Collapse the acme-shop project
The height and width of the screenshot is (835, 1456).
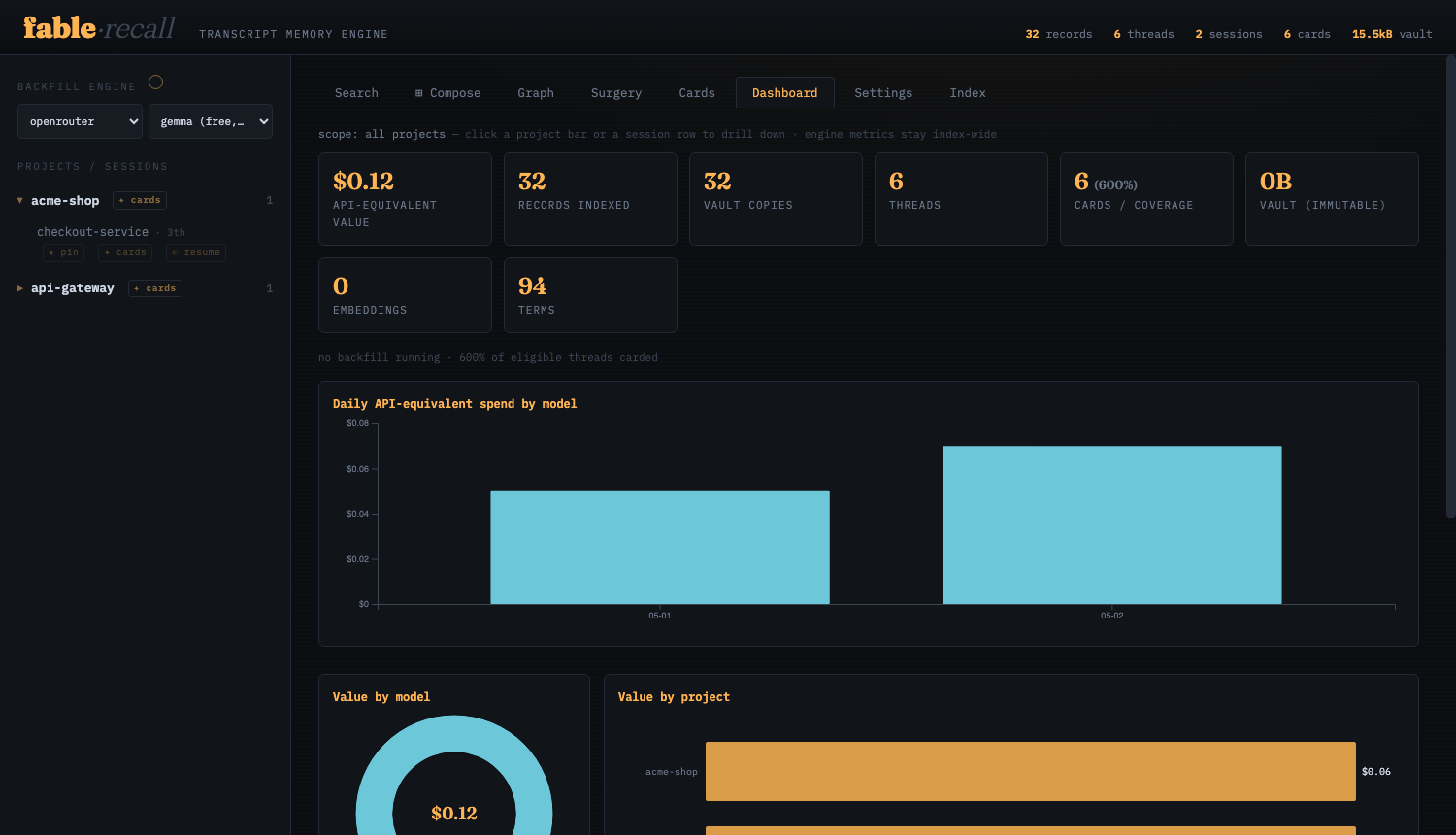pos(20,201)
